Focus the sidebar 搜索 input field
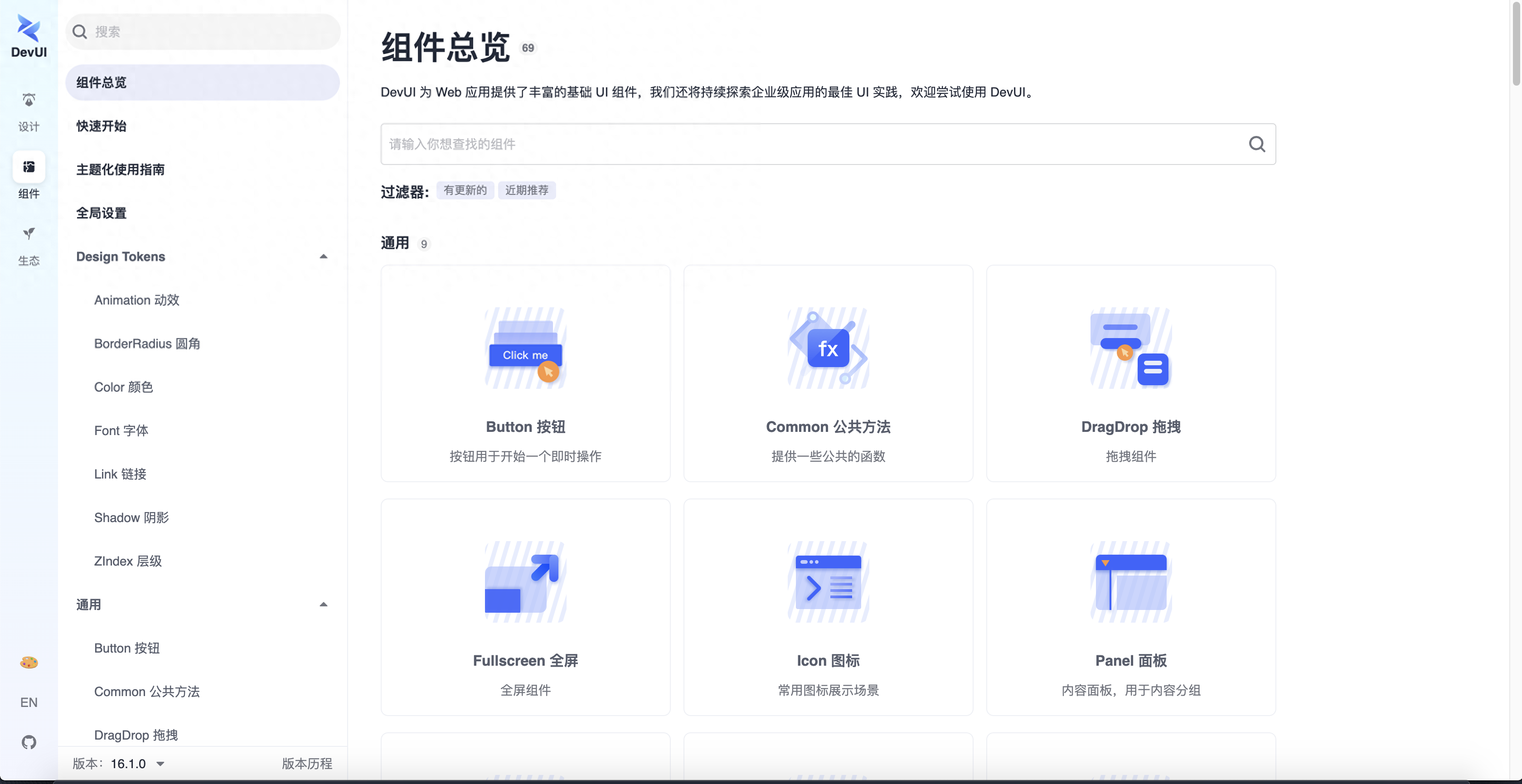The width and height of the screenshot is (1522, 784). click(202, 32)
